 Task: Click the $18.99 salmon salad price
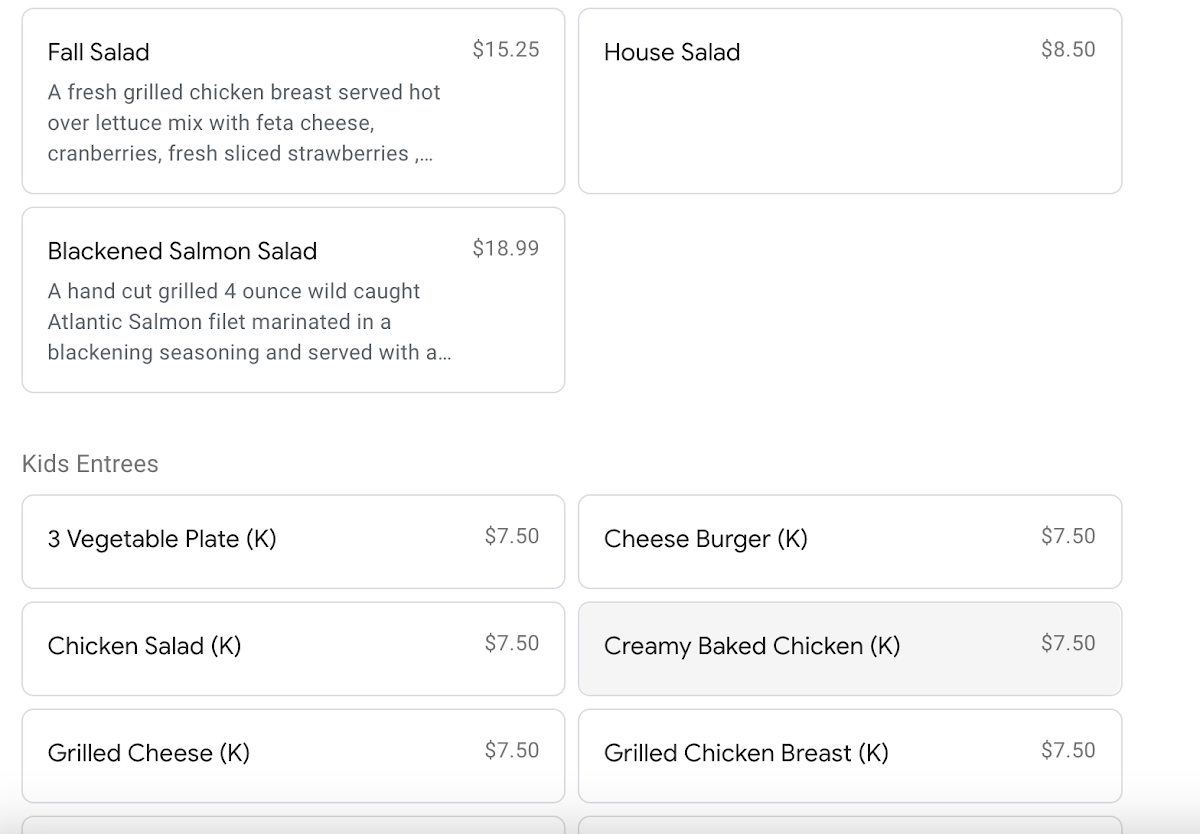coord(506,248)
